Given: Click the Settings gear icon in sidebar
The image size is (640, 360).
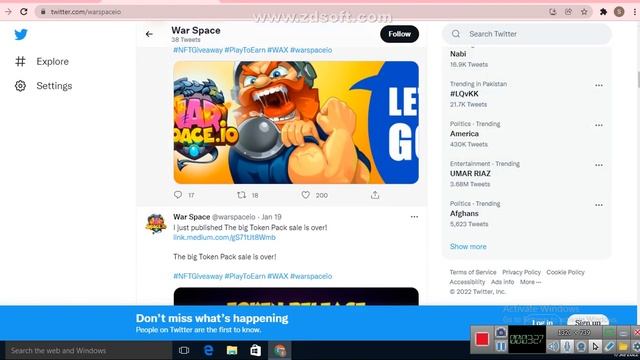Looking at the screenshot, I should click(20, 86).
